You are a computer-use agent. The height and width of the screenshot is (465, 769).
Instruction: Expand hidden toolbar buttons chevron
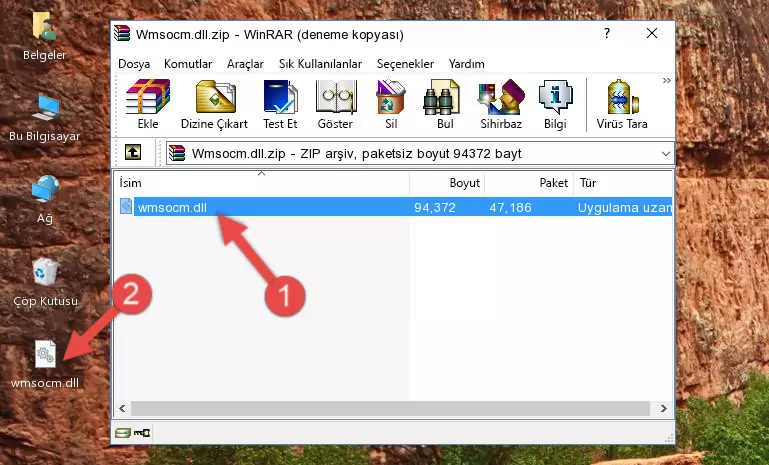pyautogui.click(x=666, y=80)
